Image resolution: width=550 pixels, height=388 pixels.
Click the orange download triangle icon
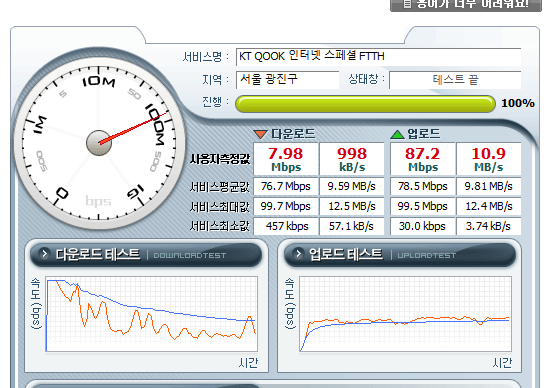click(260, 134)
